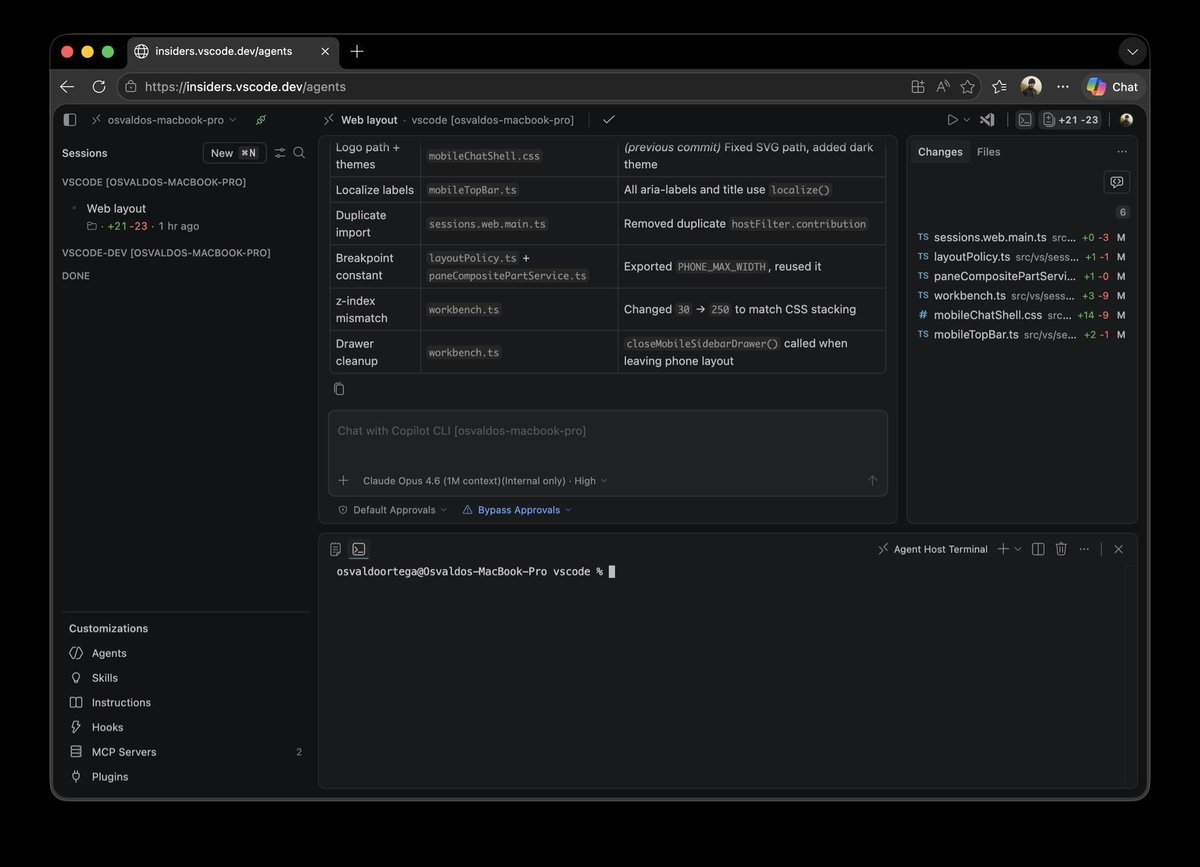Click the Agent Host Terminal label
1200x867 pixels.
[x=932, y=549]
